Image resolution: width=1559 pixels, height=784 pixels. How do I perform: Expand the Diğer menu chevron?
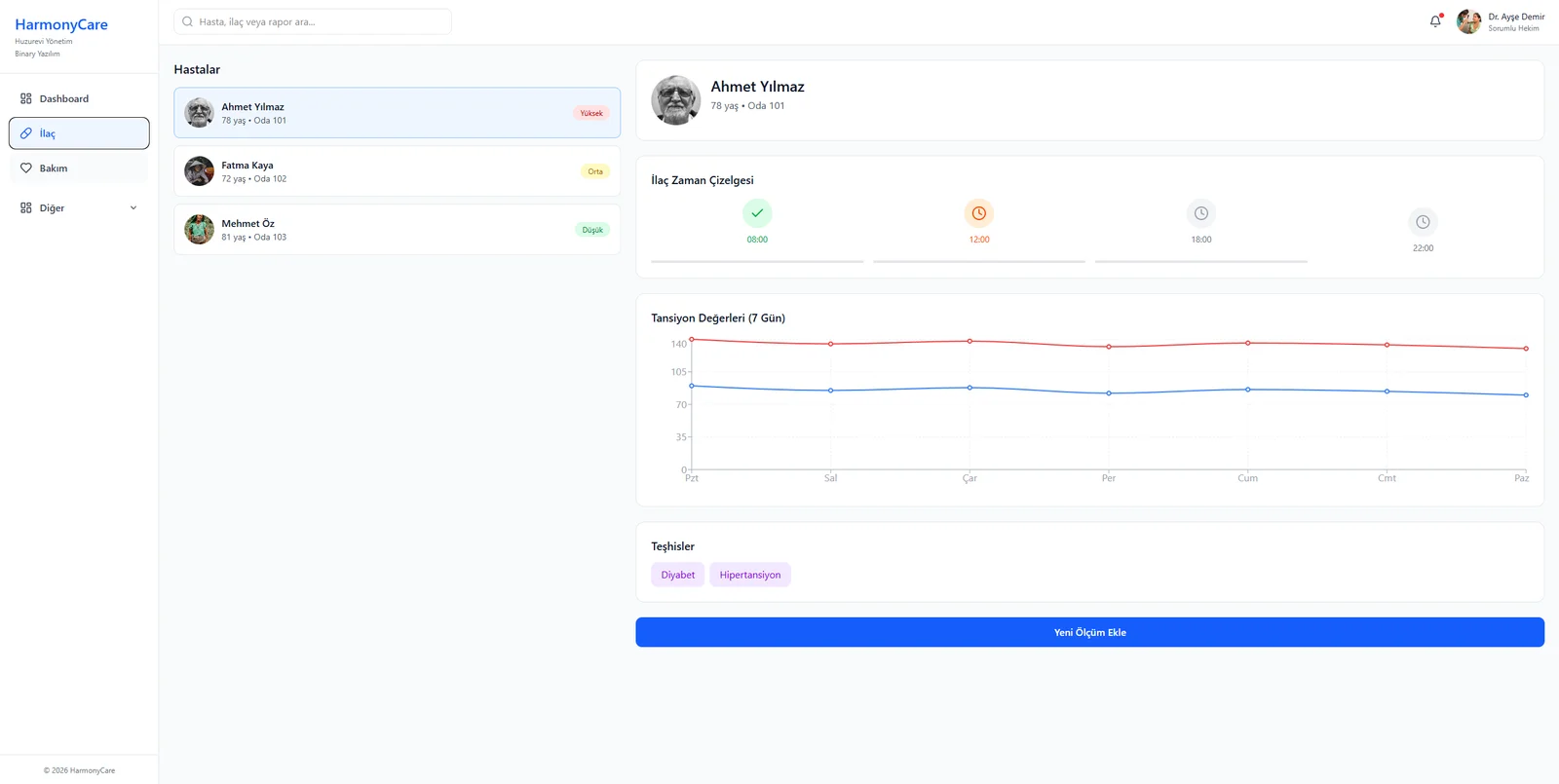tap(133, 207)
